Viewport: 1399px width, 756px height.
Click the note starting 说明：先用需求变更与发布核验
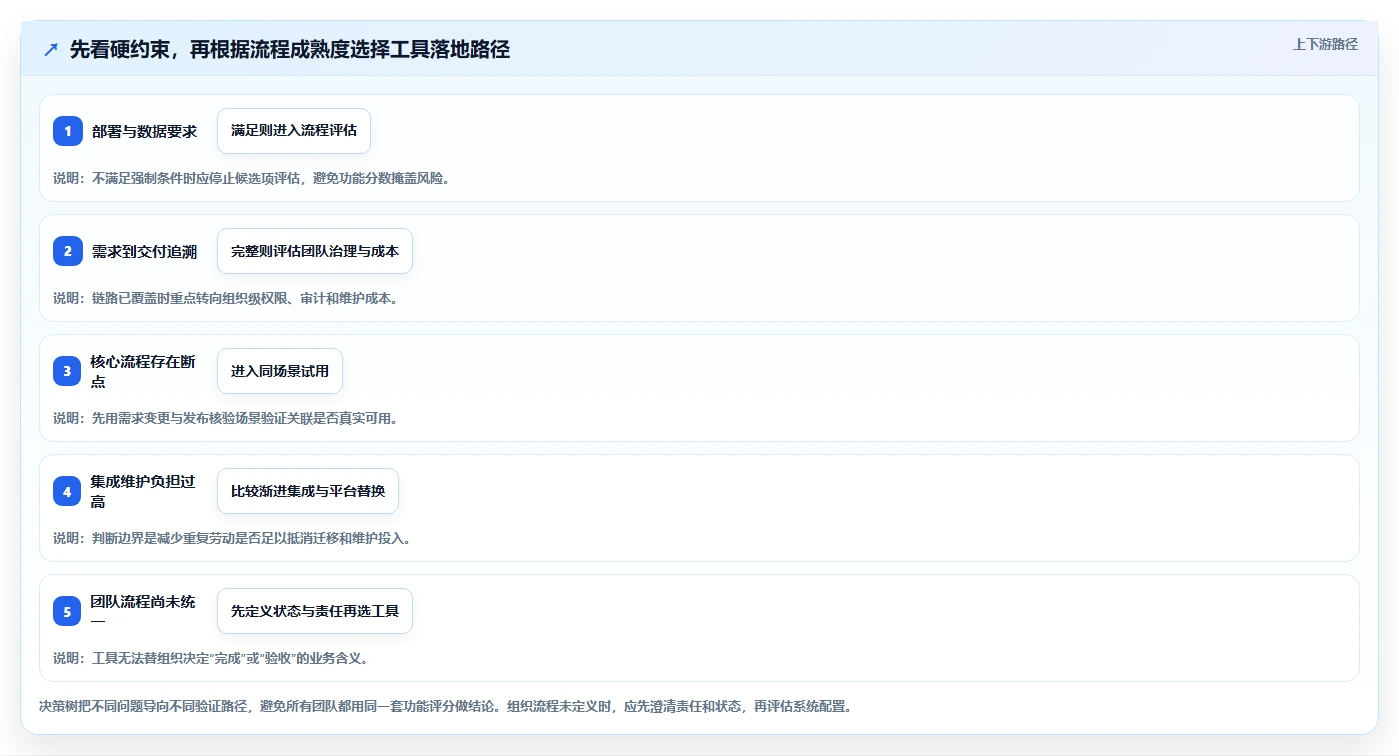coord(226,418)
